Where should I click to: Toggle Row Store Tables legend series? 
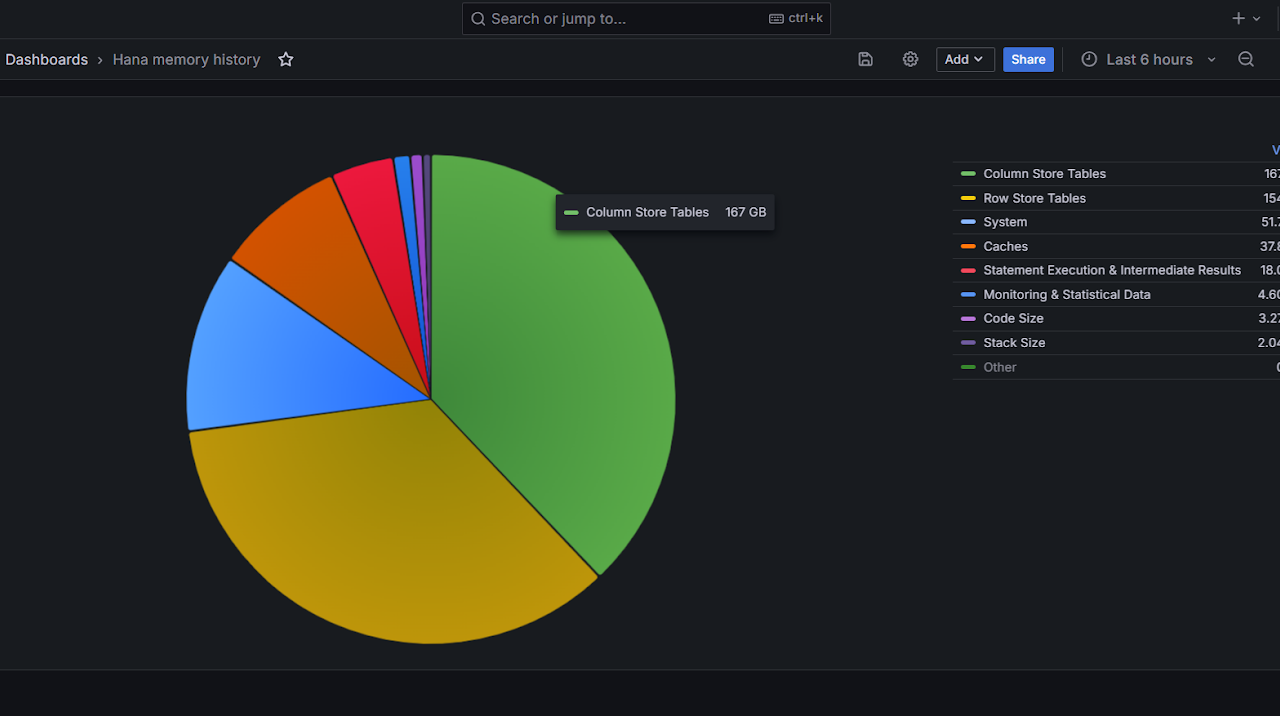click(x=1034, y=198)
